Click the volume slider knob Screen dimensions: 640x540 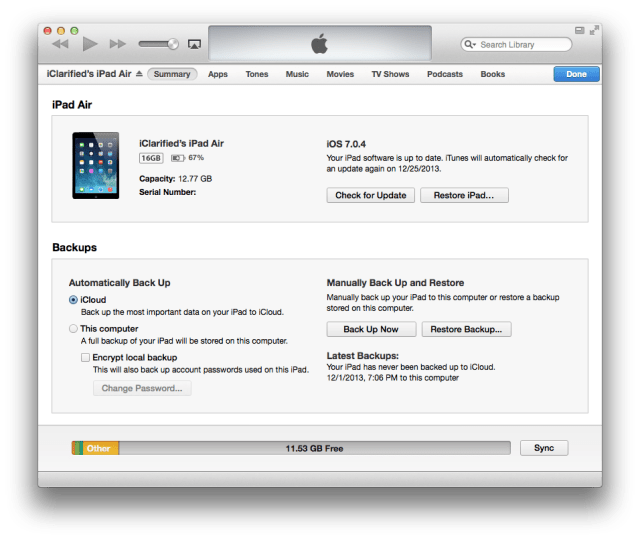[173, 44]
